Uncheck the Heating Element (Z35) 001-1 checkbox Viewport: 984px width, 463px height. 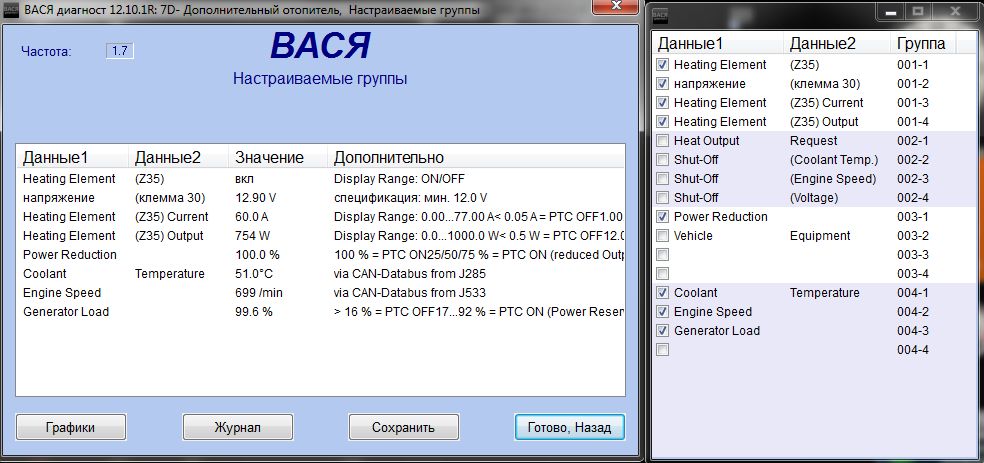click(662, 65)
